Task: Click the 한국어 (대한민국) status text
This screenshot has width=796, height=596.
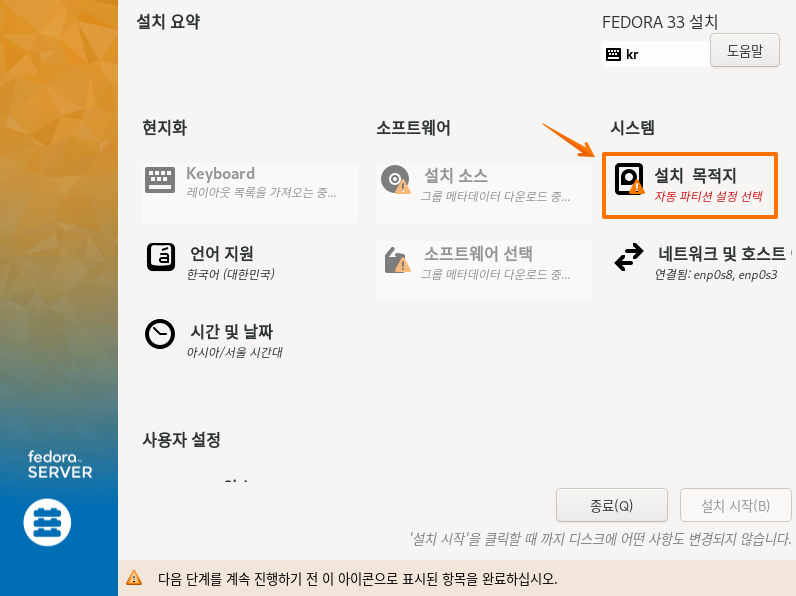Action: 231,274
